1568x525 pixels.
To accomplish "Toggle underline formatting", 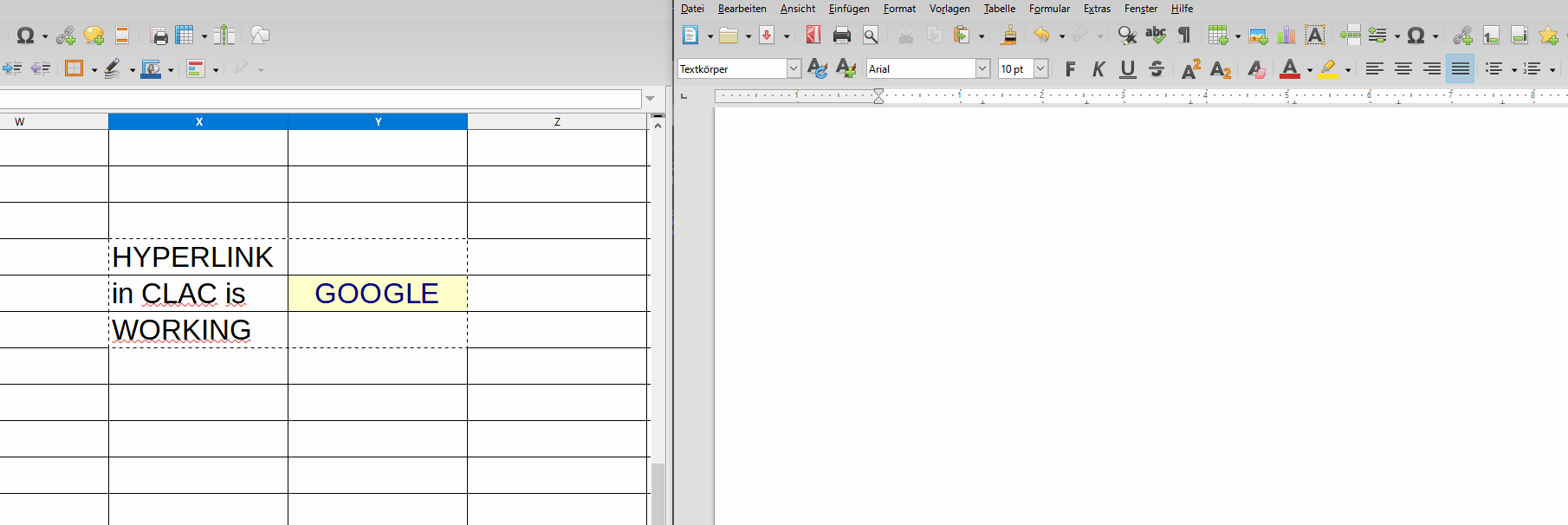I will (x=1127, y=69).
